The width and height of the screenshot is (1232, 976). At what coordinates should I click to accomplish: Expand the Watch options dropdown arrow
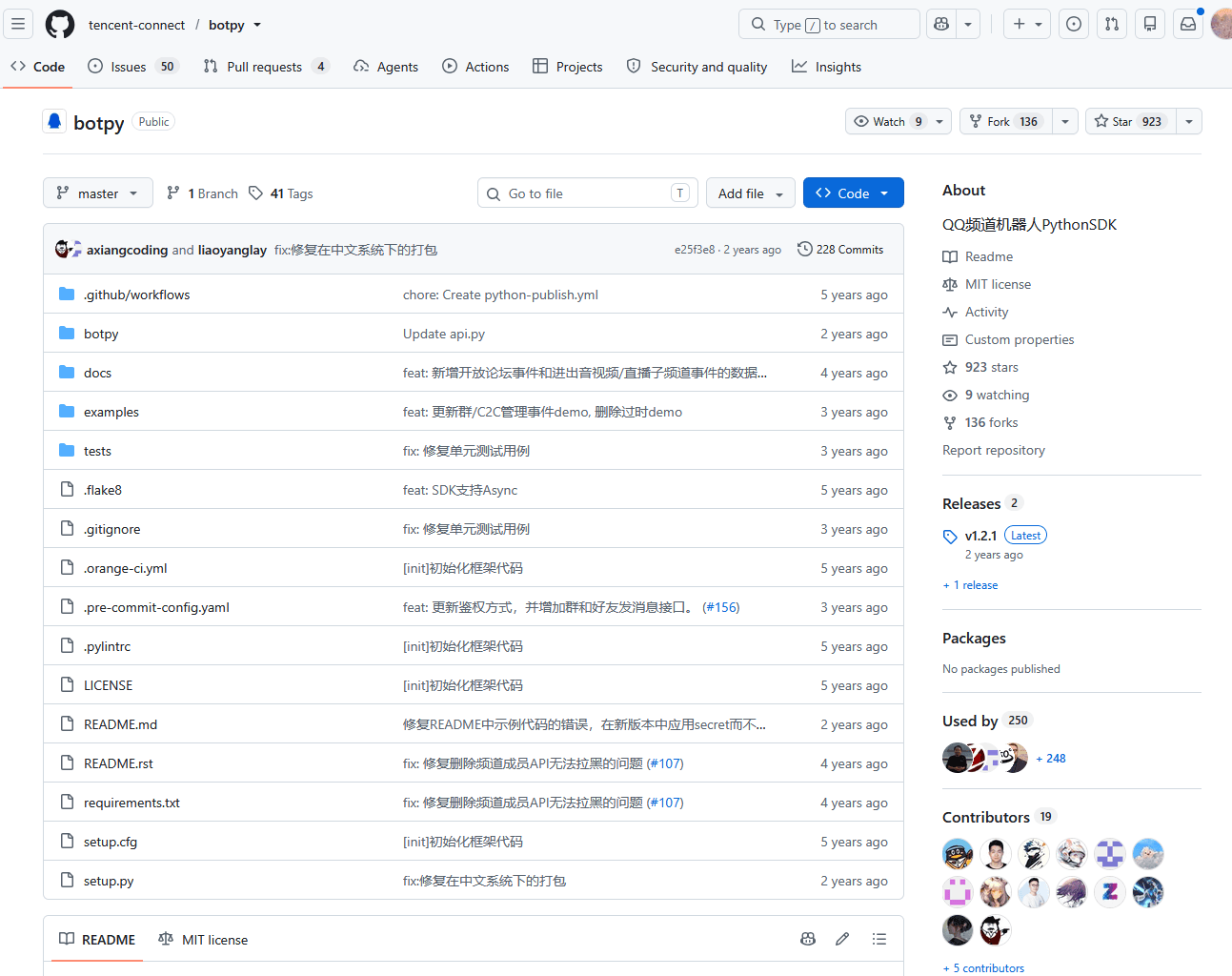click(939, 121)
